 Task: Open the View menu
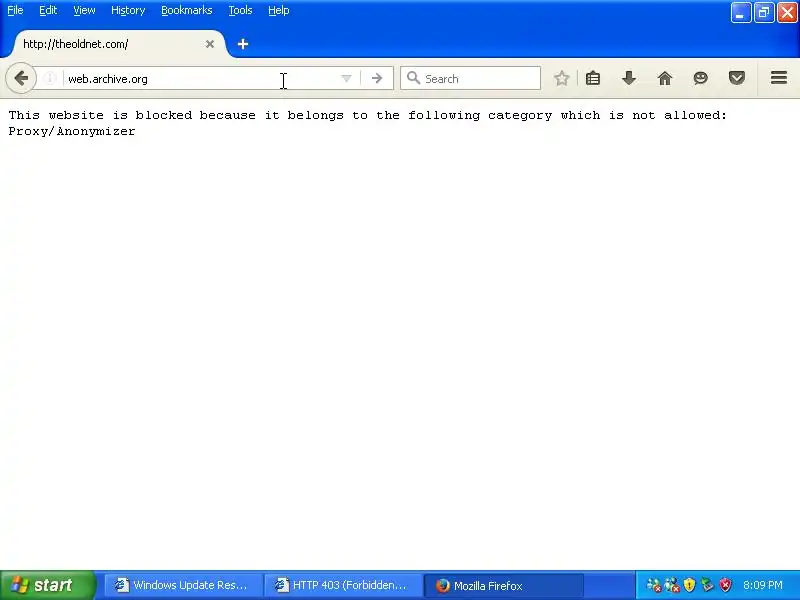tap(84, 10)
